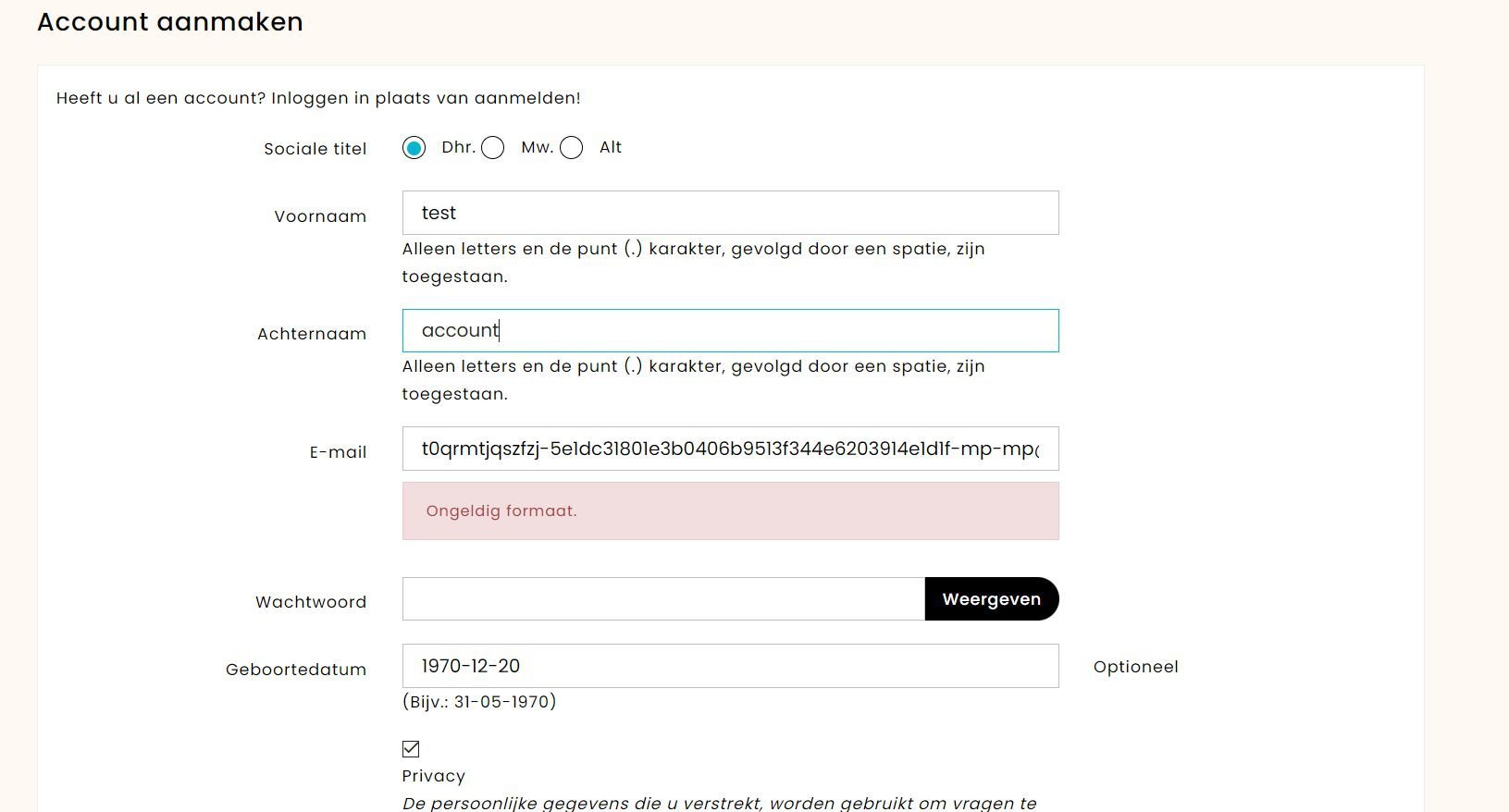
Task: Focus the Achternaam input with account
Action: [730, 330]
